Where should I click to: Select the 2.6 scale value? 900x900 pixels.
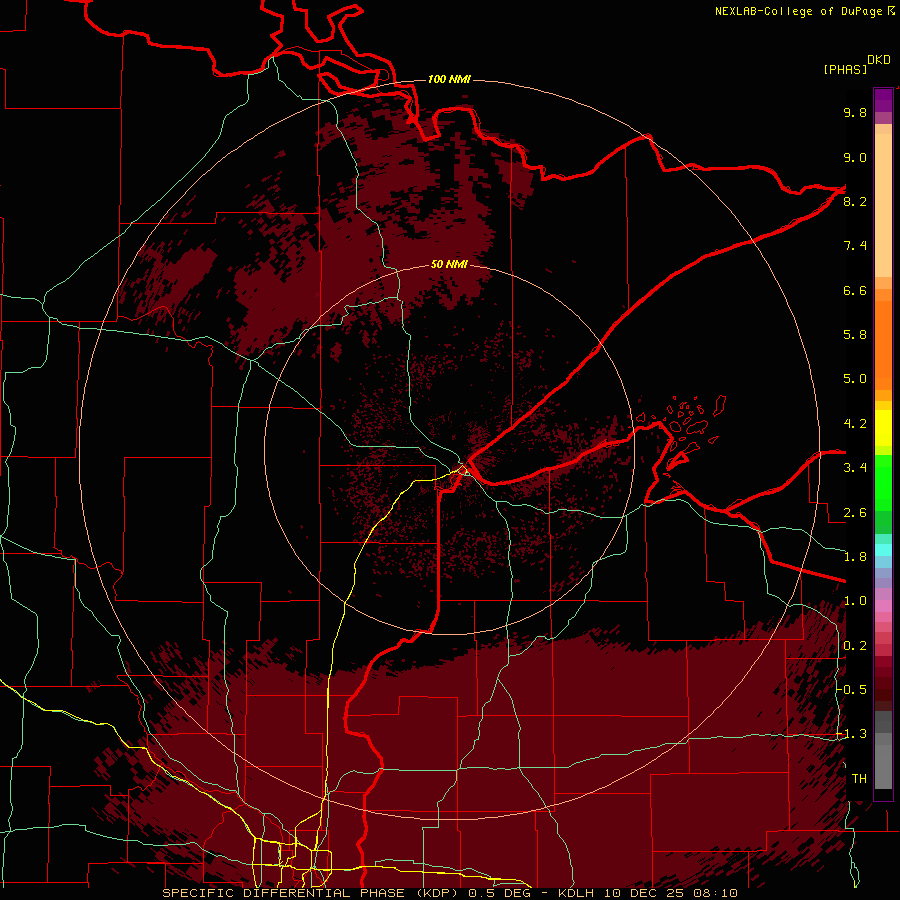click(x=855, y=512)
